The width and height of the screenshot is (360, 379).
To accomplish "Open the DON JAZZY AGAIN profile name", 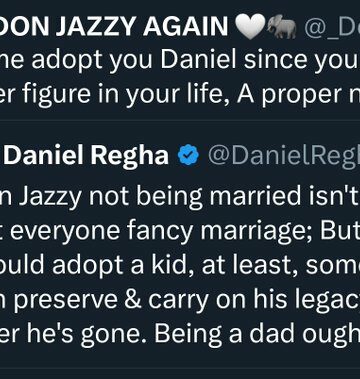I will (114, 26).
